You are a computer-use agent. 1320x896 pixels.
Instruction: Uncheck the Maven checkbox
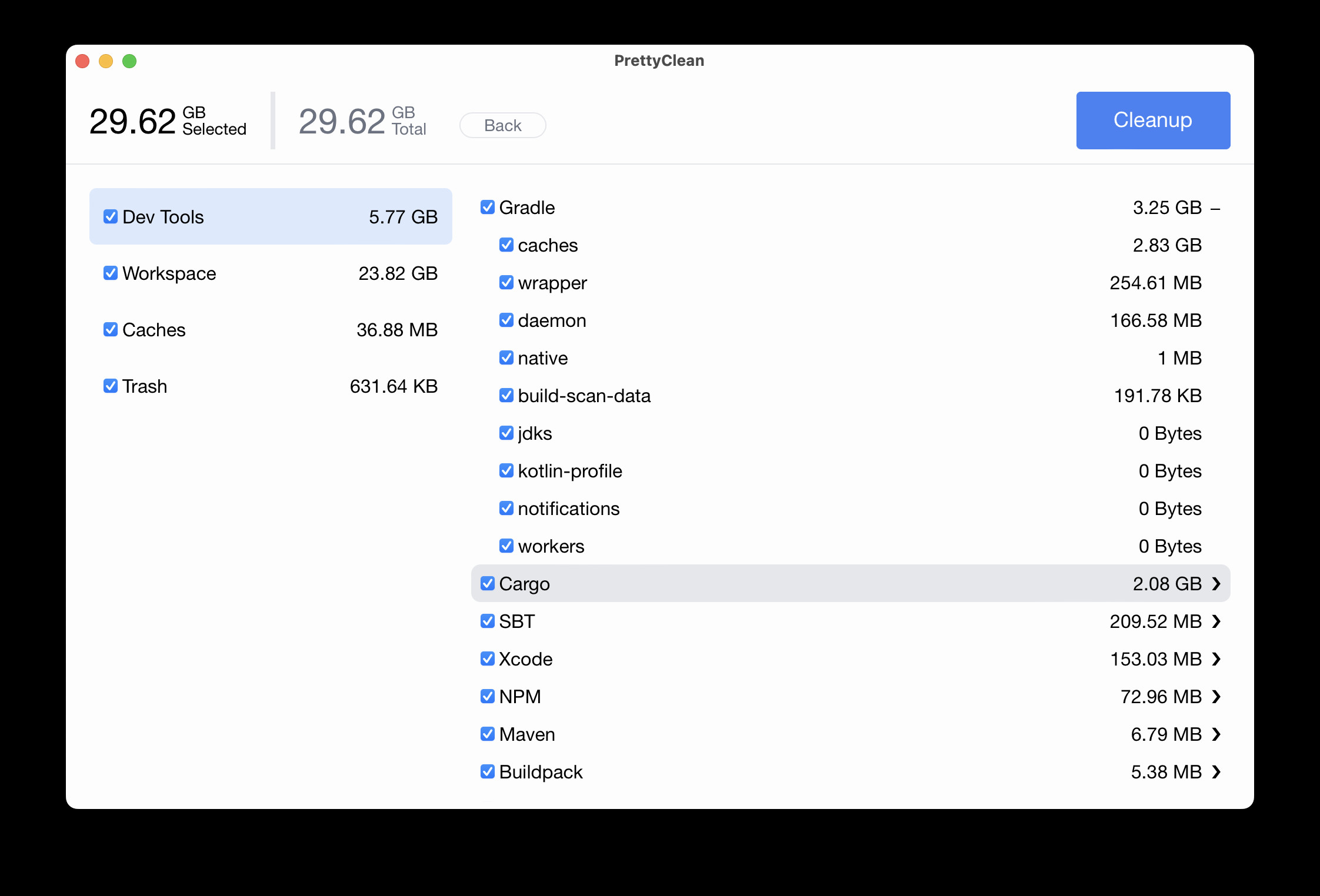488,734
